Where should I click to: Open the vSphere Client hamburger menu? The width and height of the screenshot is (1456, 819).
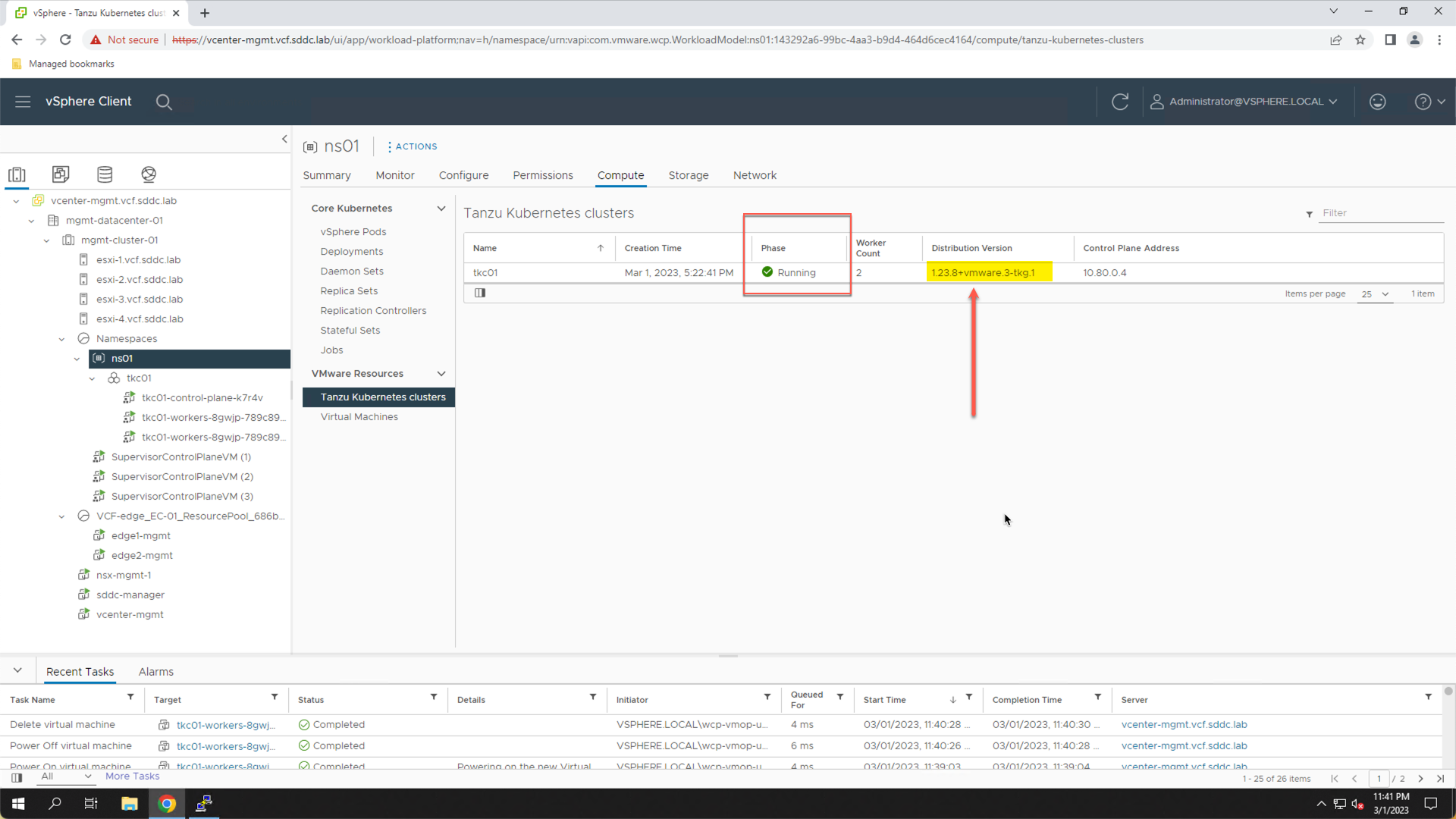pos(23,102)
